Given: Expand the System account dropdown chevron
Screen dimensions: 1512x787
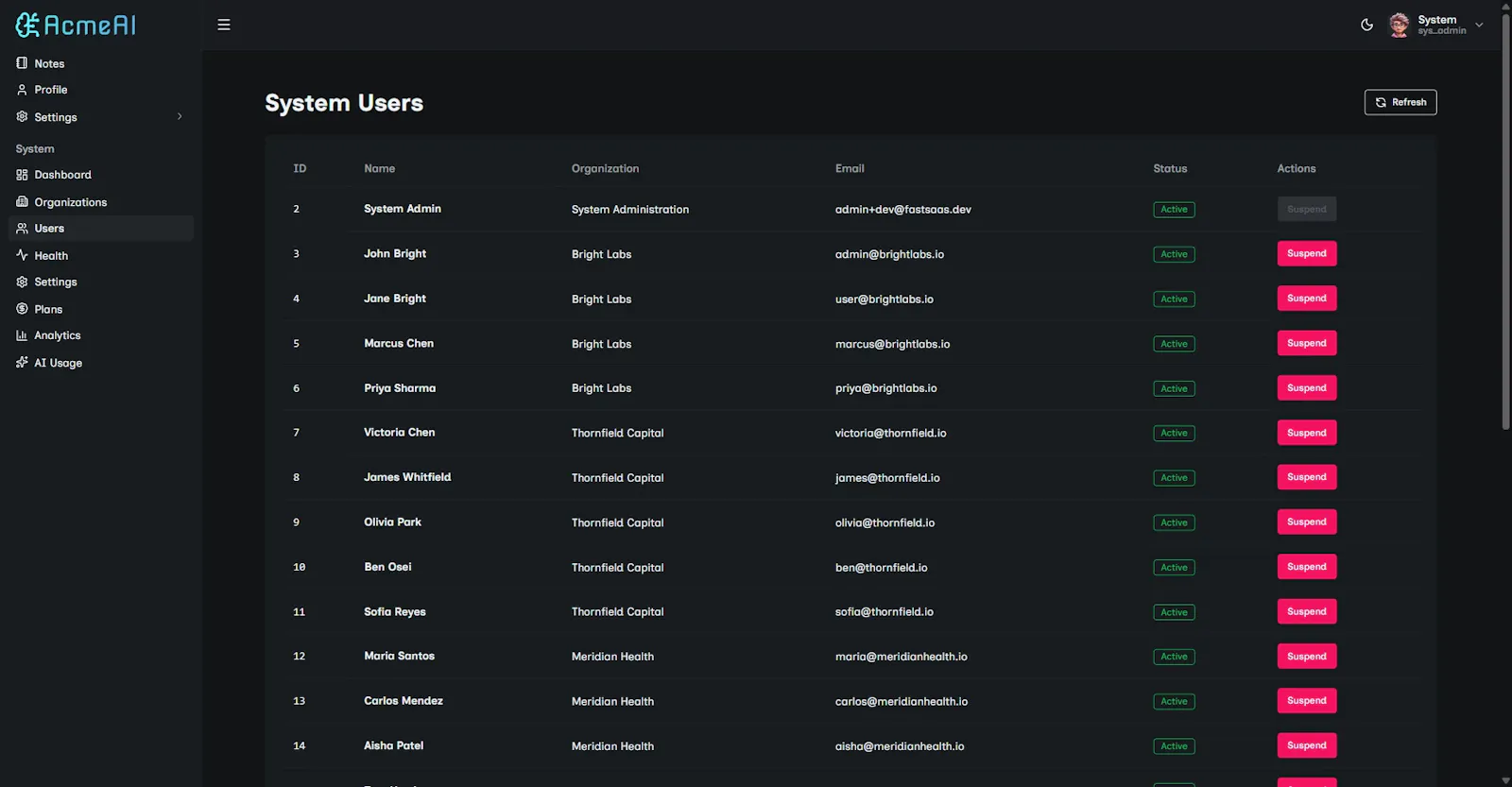Looking at the screenshot, I should coord(1479,25).
